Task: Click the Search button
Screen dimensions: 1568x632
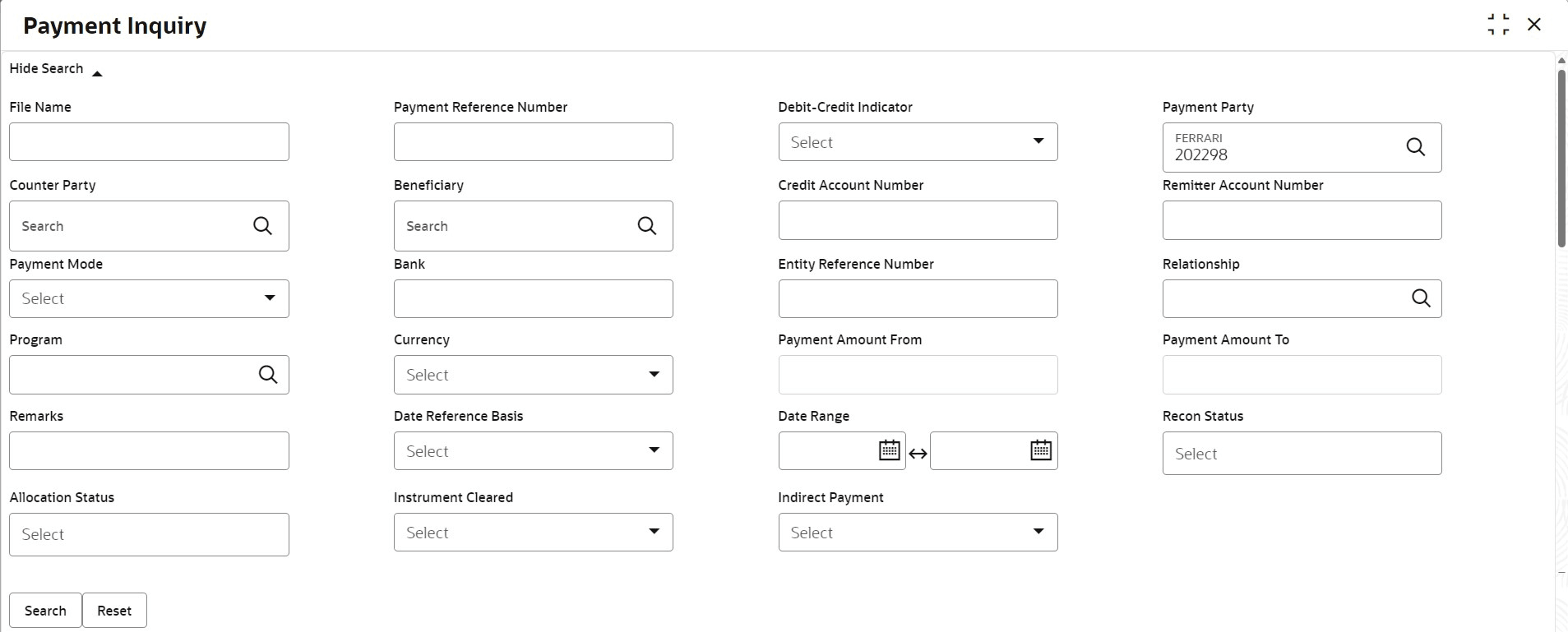Action: pos(45,611)
